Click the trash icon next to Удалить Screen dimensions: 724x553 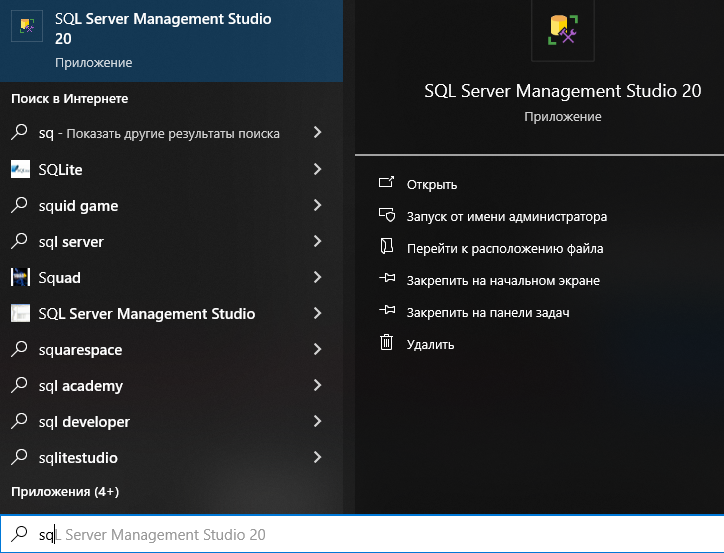pos(386,344)
